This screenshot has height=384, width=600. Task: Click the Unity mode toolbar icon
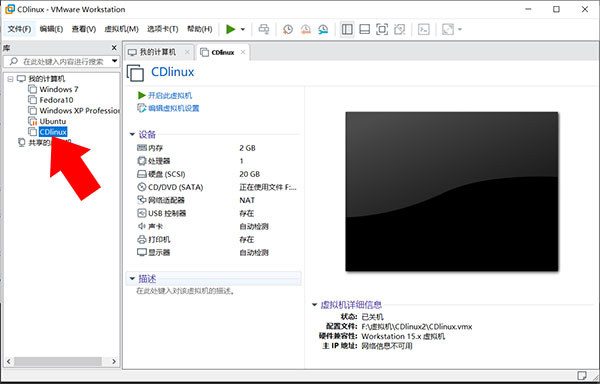(x=399, y=29)
